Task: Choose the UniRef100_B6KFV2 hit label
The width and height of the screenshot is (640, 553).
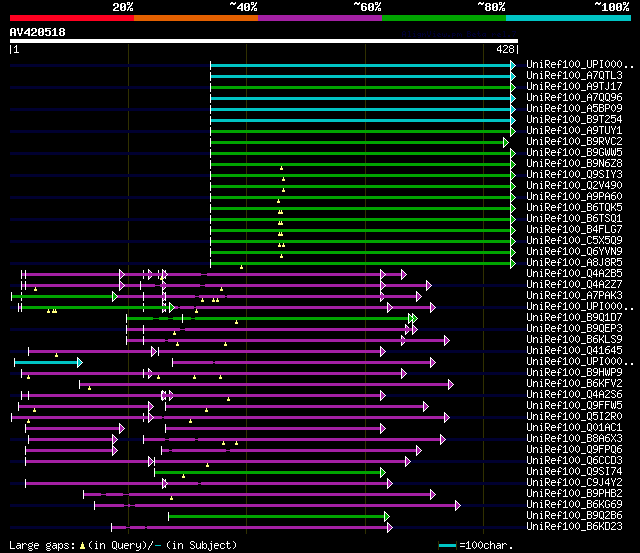Action: tap(574, 384)
